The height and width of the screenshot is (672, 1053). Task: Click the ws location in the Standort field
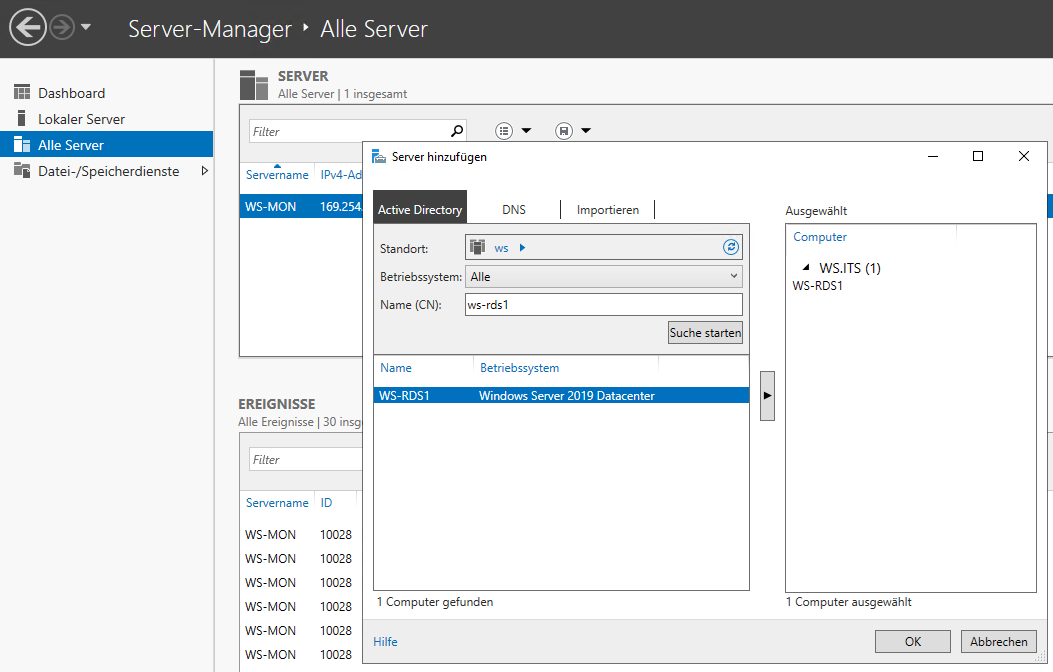click(x=501, y=248)
